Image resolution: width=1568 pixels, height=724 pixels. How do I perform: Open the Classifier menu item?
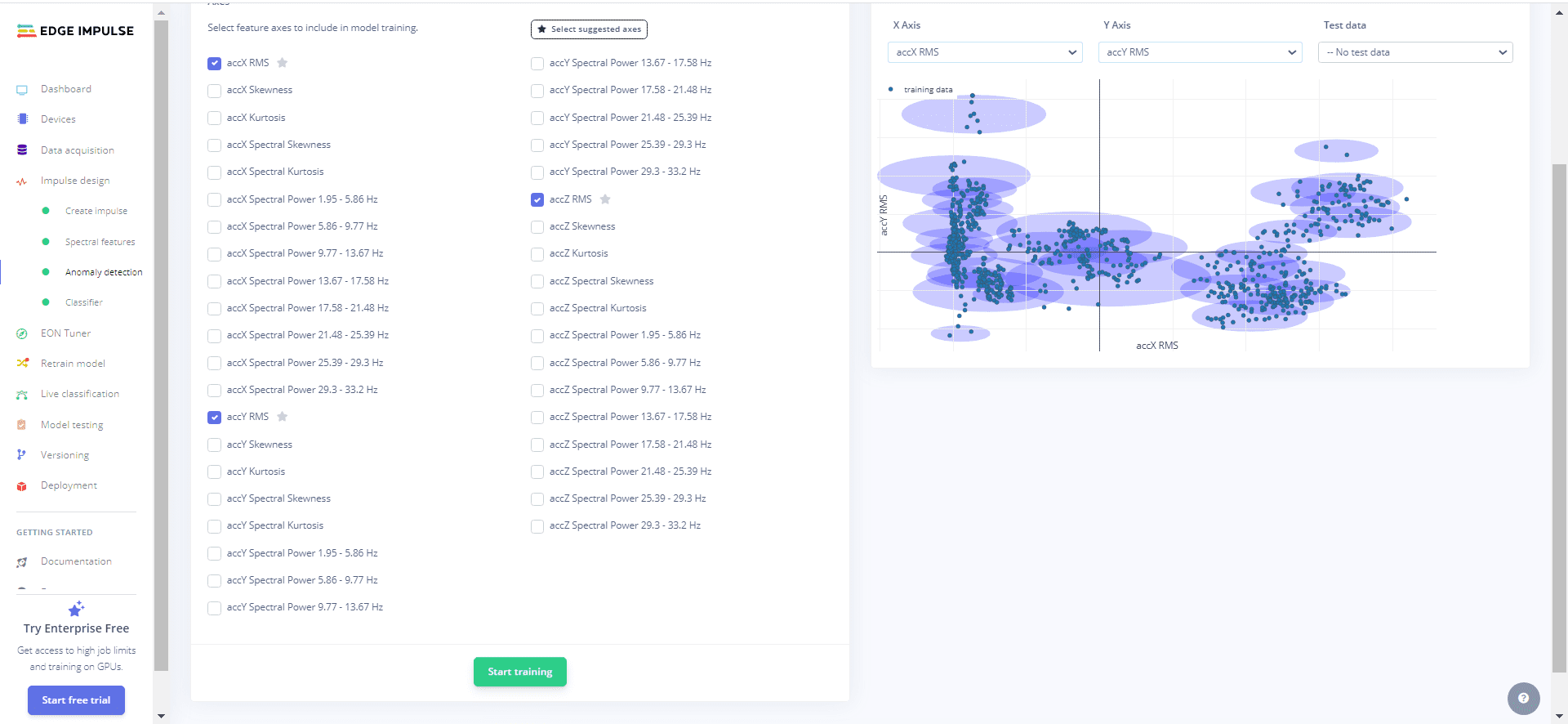pyautogui.click(x=83, y=302)
